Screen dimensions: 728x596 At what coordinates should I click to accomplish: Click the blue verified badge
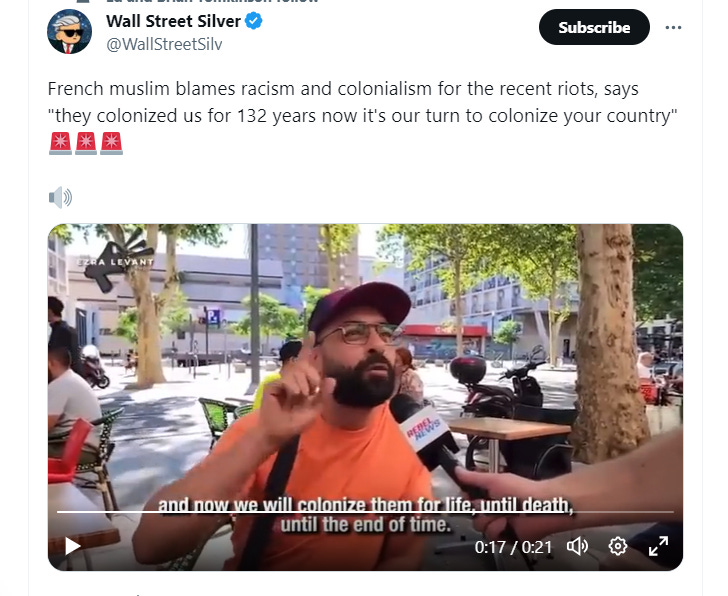[254, 21]
